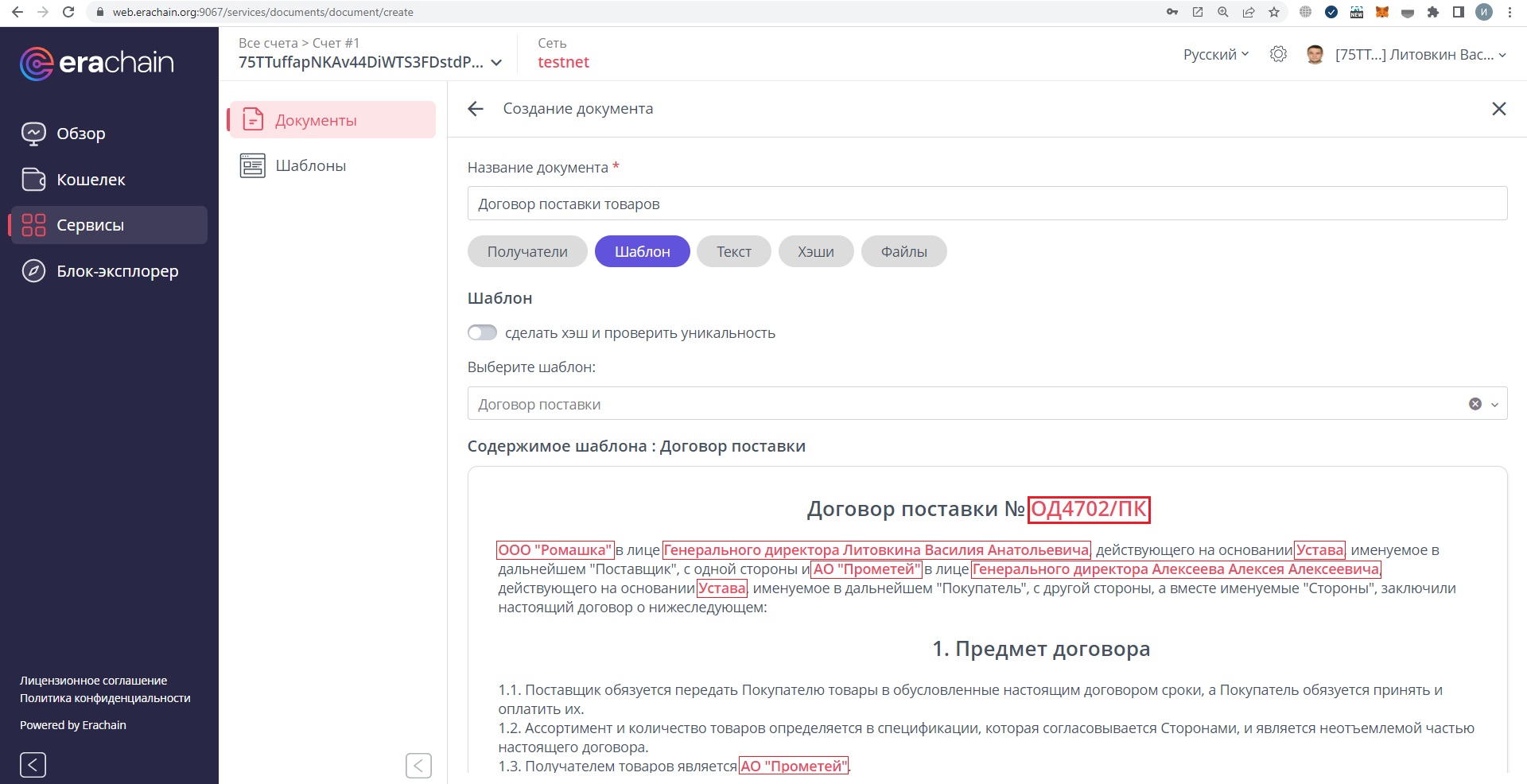Viewport: 1527px width, 784px height.
Task: Switch to the Текст tab
Action: coord(732,251)
